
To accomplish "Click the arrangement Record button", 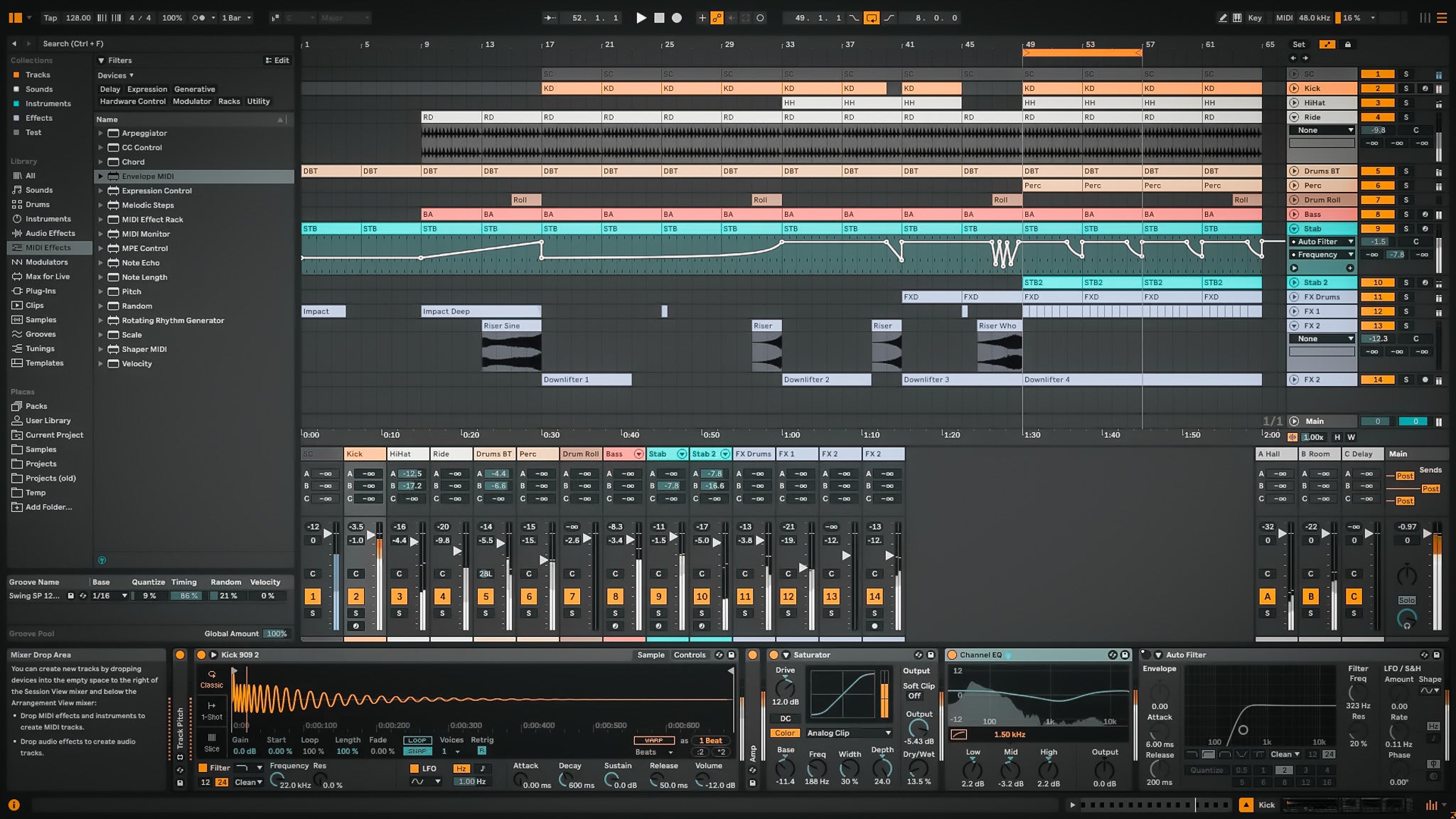I will pyautogui.click(x=677, y=18).
